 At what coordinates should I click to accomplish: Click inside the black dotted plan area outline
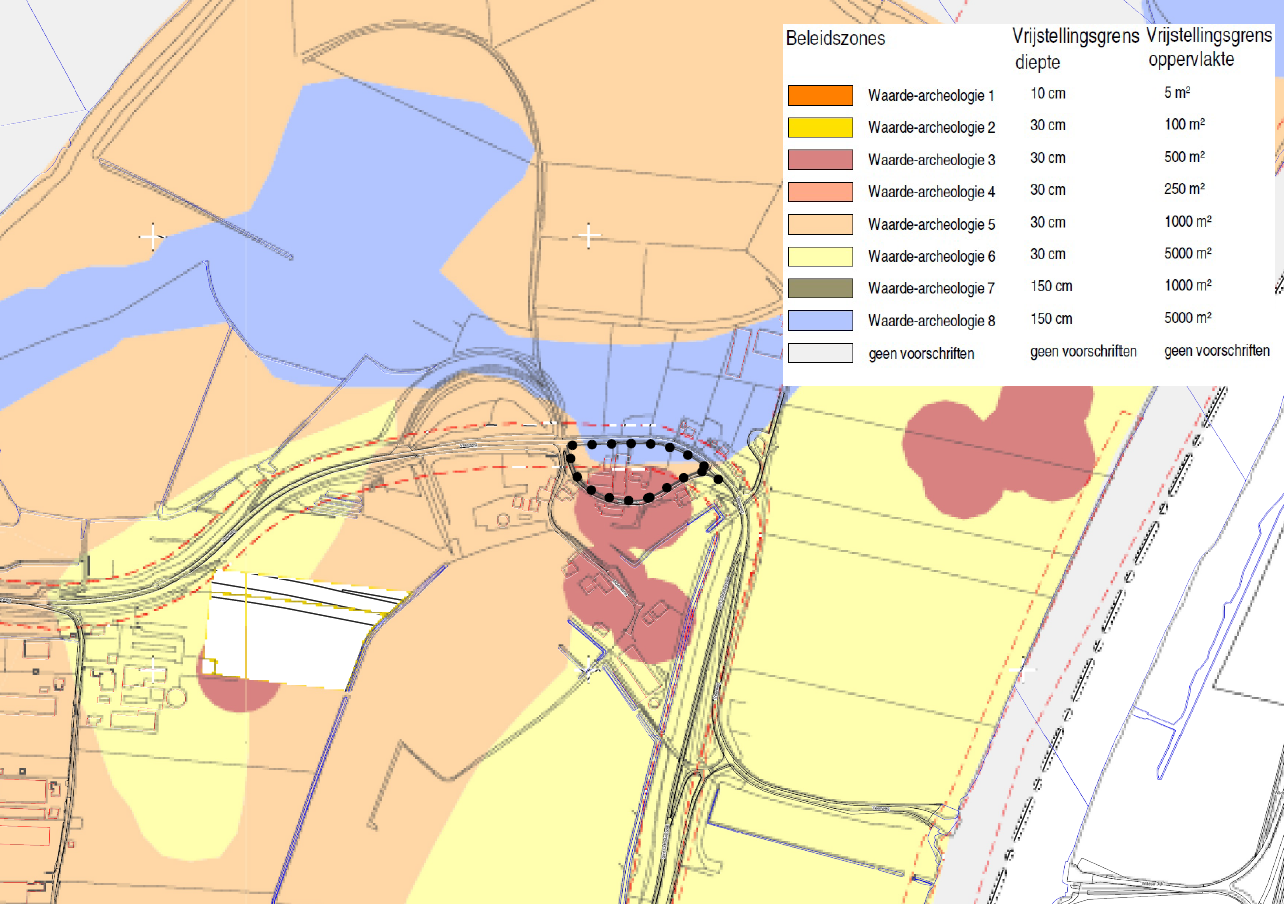[640, 470]
